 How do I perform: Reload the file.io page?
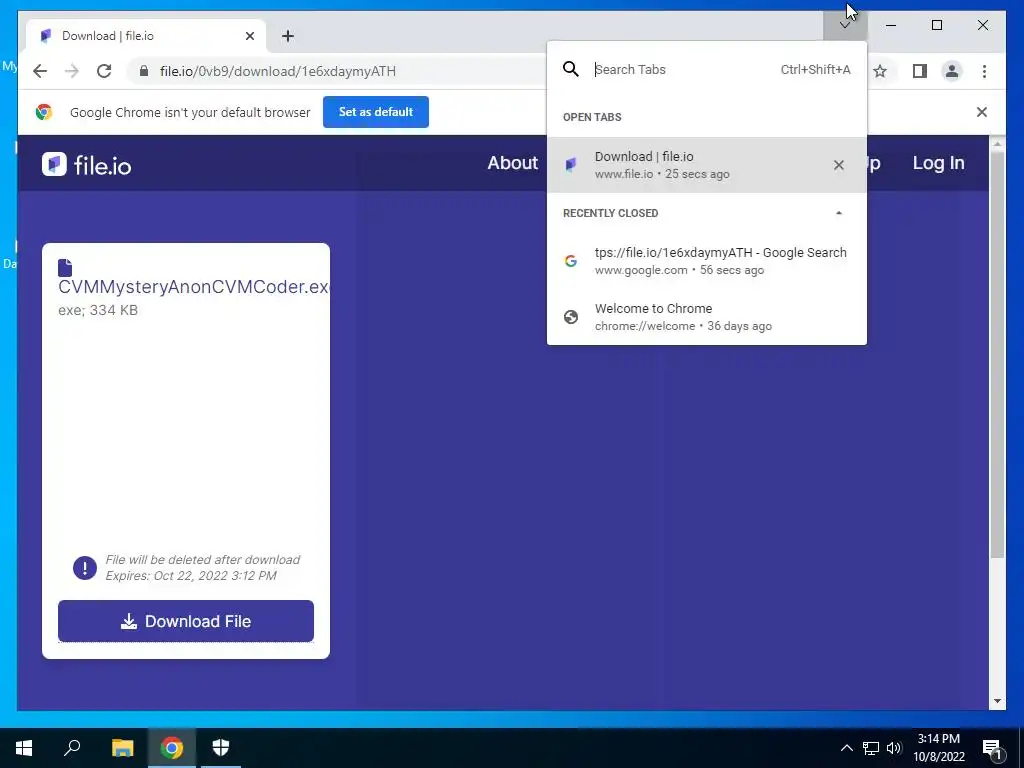104,71
